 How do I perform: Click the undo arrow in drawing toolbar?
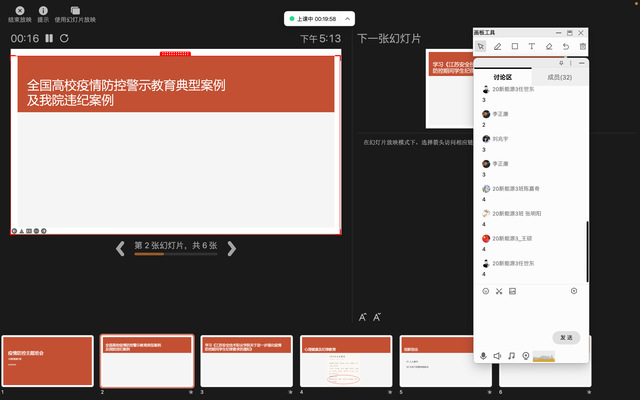565,46
